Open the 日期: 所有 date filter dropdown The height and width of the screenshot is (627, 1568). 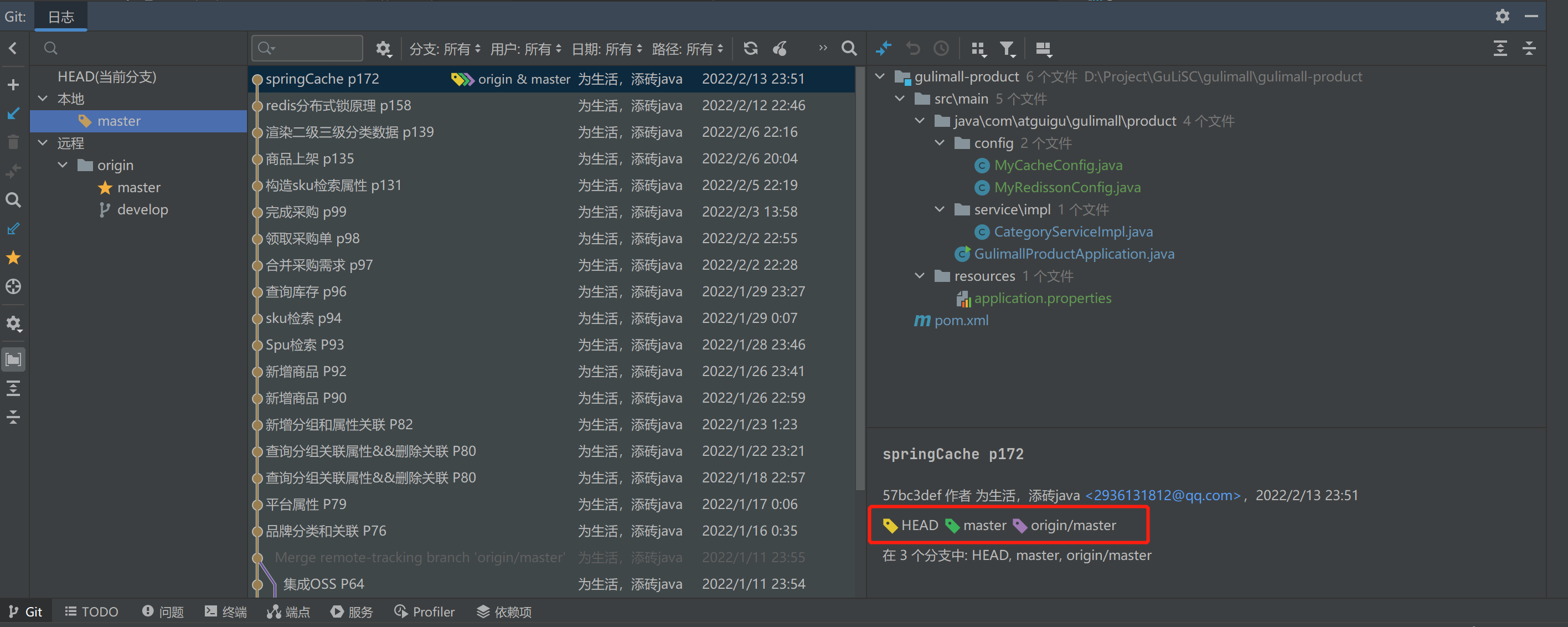(x=606, y=49)
